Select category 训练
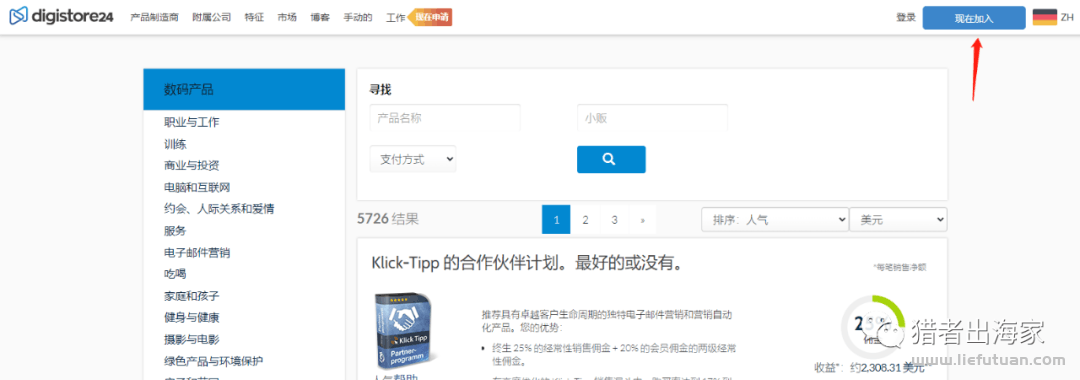This screenshot has height=380, width=1080. pyautogui.click(x=175, y=145)
